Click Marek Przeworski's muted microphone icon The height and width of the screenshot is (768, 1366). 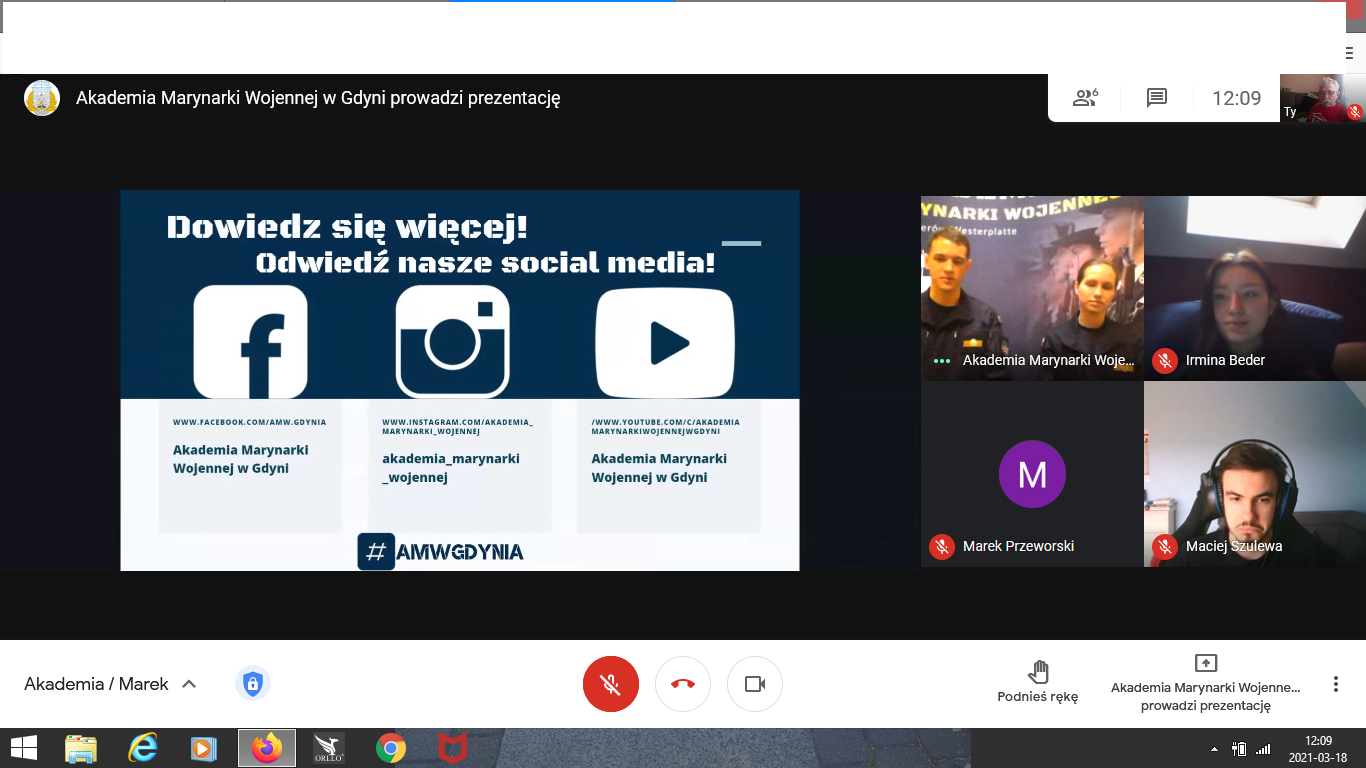[941, 546]
